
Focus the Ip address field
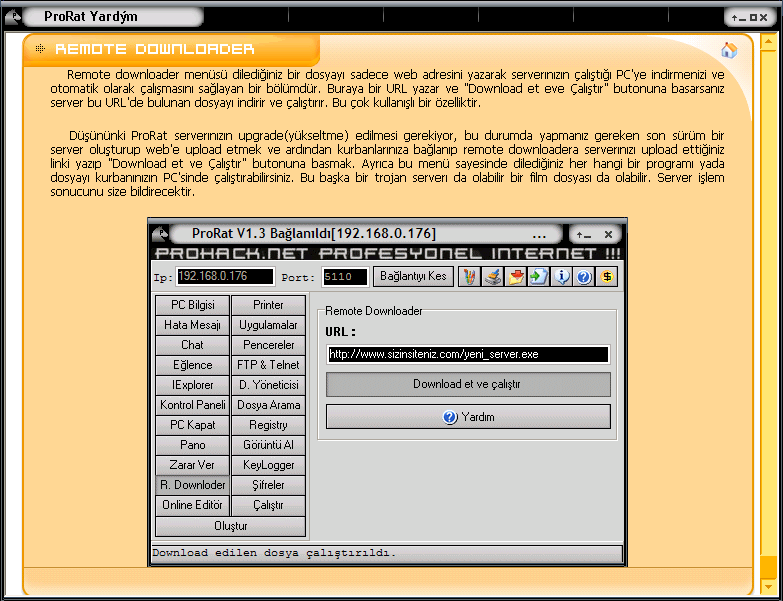tap(225, 276)
